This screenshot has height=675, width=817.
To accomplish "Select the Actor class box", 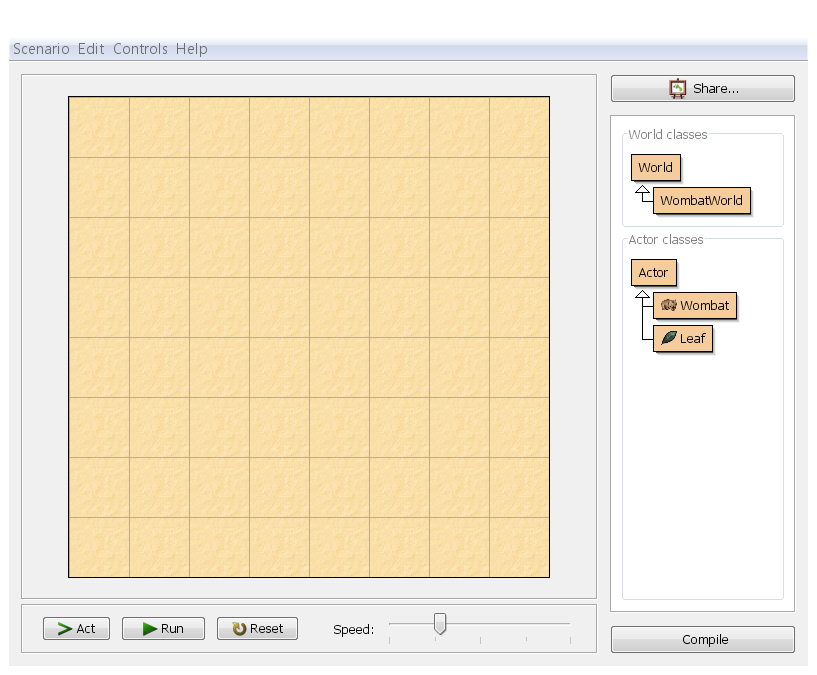I will click(x=653, y=272).
